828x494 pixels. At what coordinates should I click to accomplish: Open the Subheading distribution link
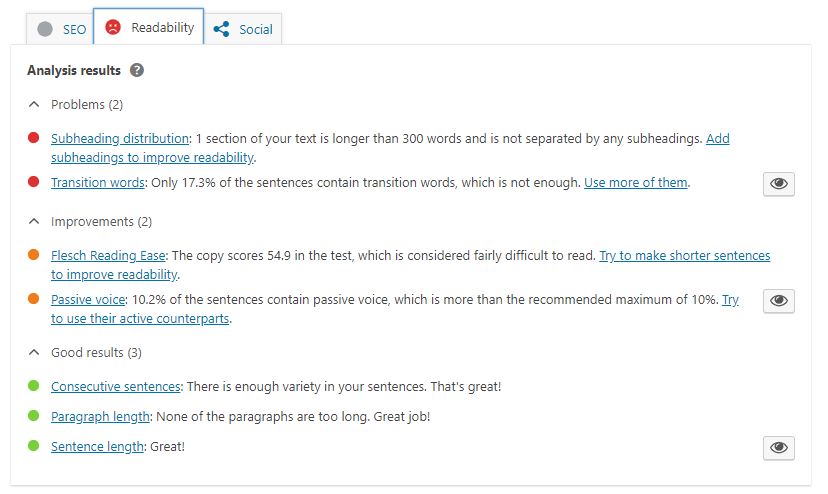click(x=120, y=139)
